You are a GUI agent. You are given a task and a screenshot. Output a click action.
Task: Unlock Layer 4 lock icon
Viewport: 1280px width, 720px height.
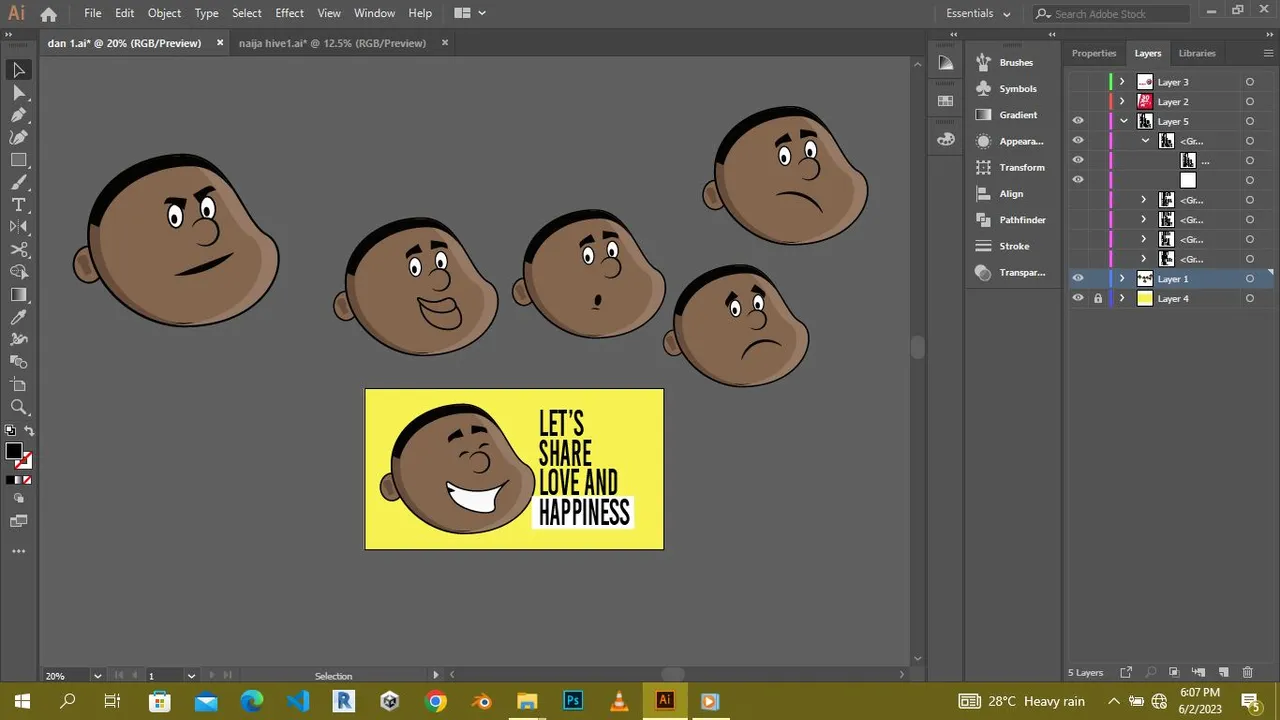(1098, 298)
